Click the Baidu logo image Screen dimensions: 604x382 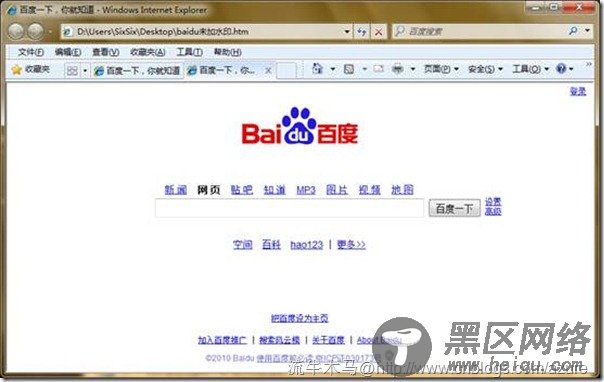(x=300, y=126)
